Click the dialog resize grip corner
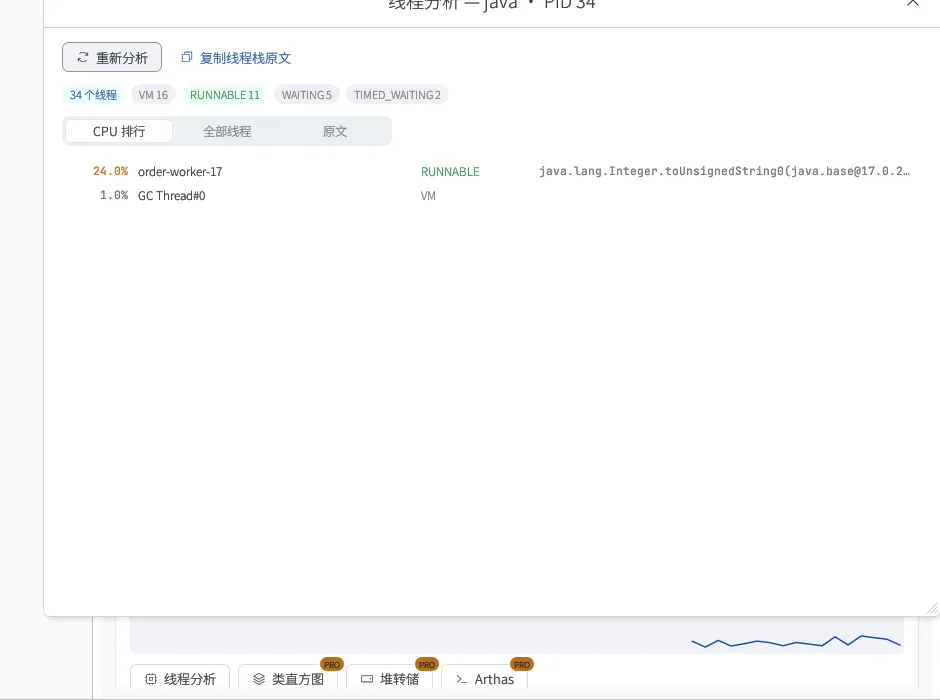Image resolution: width=940 pixels, height=700 pixels. pos(932,608)
